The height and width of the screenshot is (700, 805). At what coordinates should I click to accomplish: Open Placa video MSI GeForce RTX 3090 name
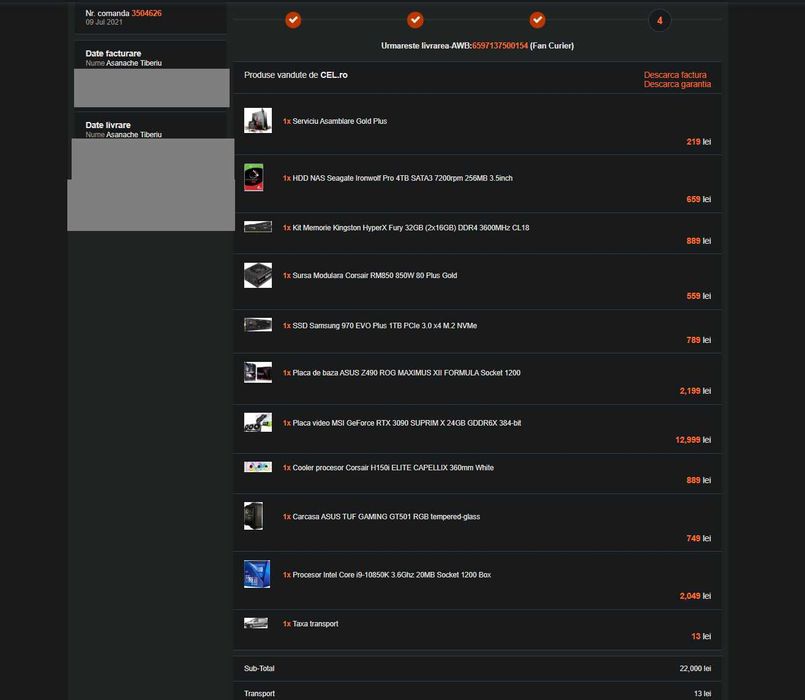coord(407,423)
